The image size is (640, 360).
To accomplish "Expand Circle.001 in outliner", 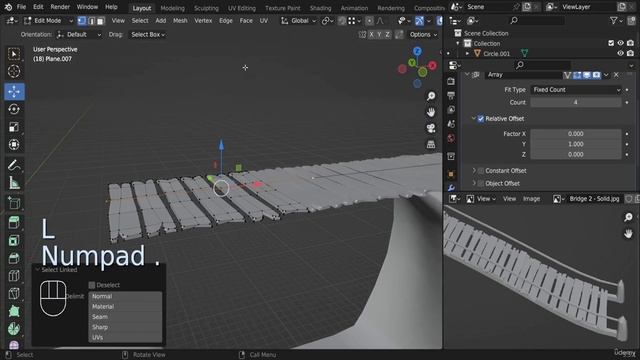I will [x=467, y=53].
